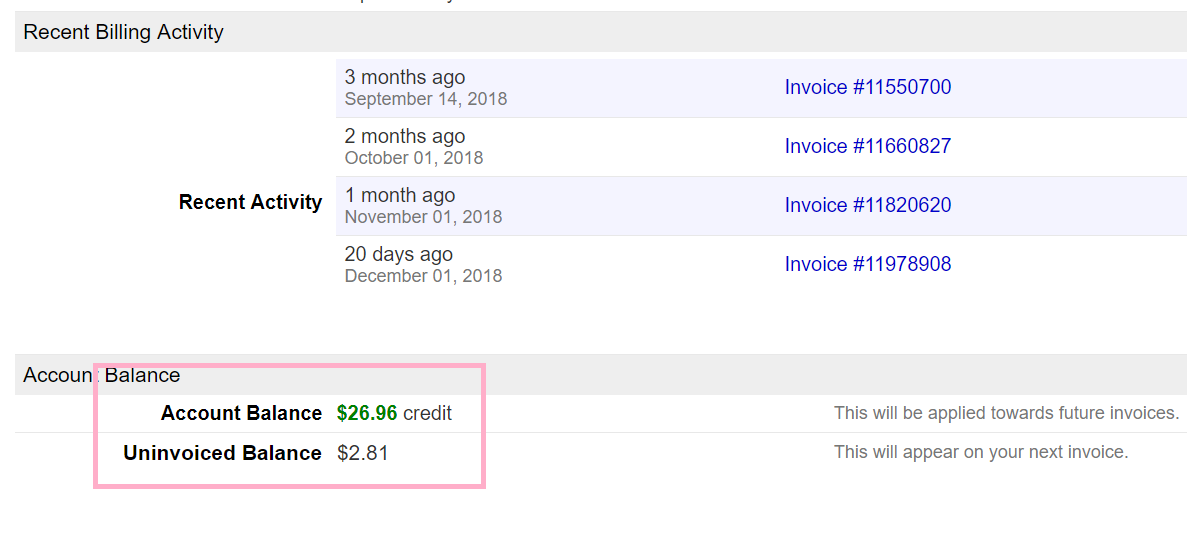The height and width of the screenshot is (552, 1187).
Task: Click the bold Uninvoiced Balance label
Action: [222, 453]
